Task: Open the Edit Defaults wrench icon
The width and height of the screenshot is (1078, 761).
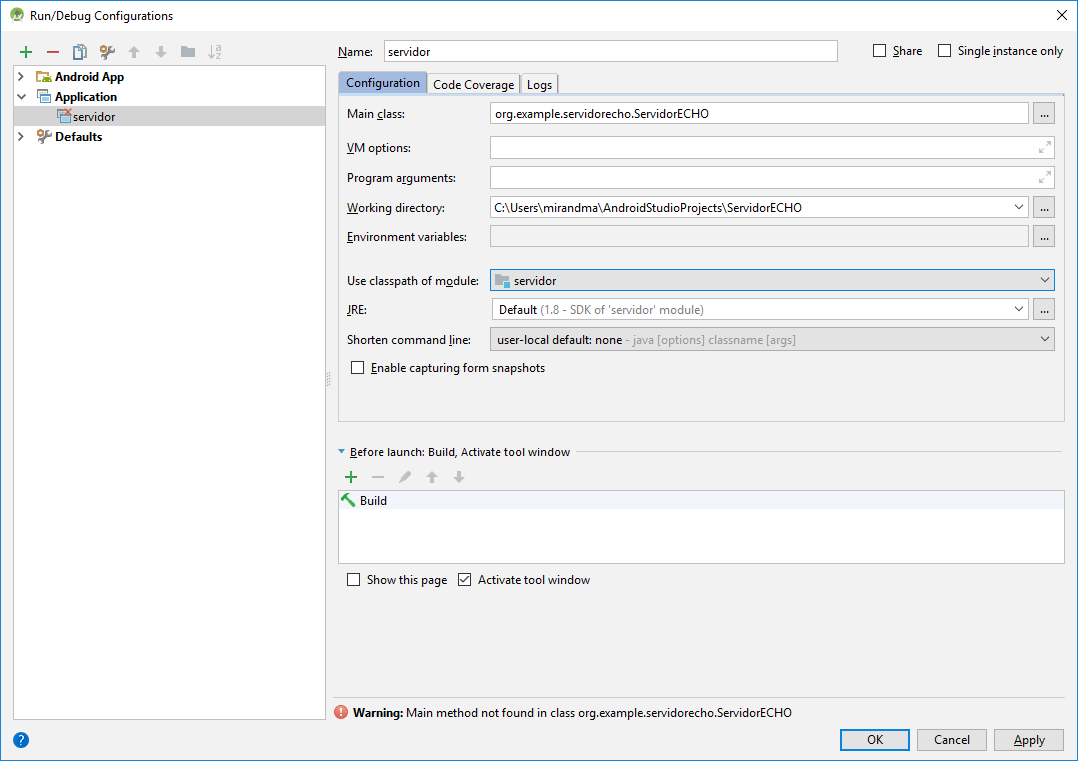Action: pos(107,52)
